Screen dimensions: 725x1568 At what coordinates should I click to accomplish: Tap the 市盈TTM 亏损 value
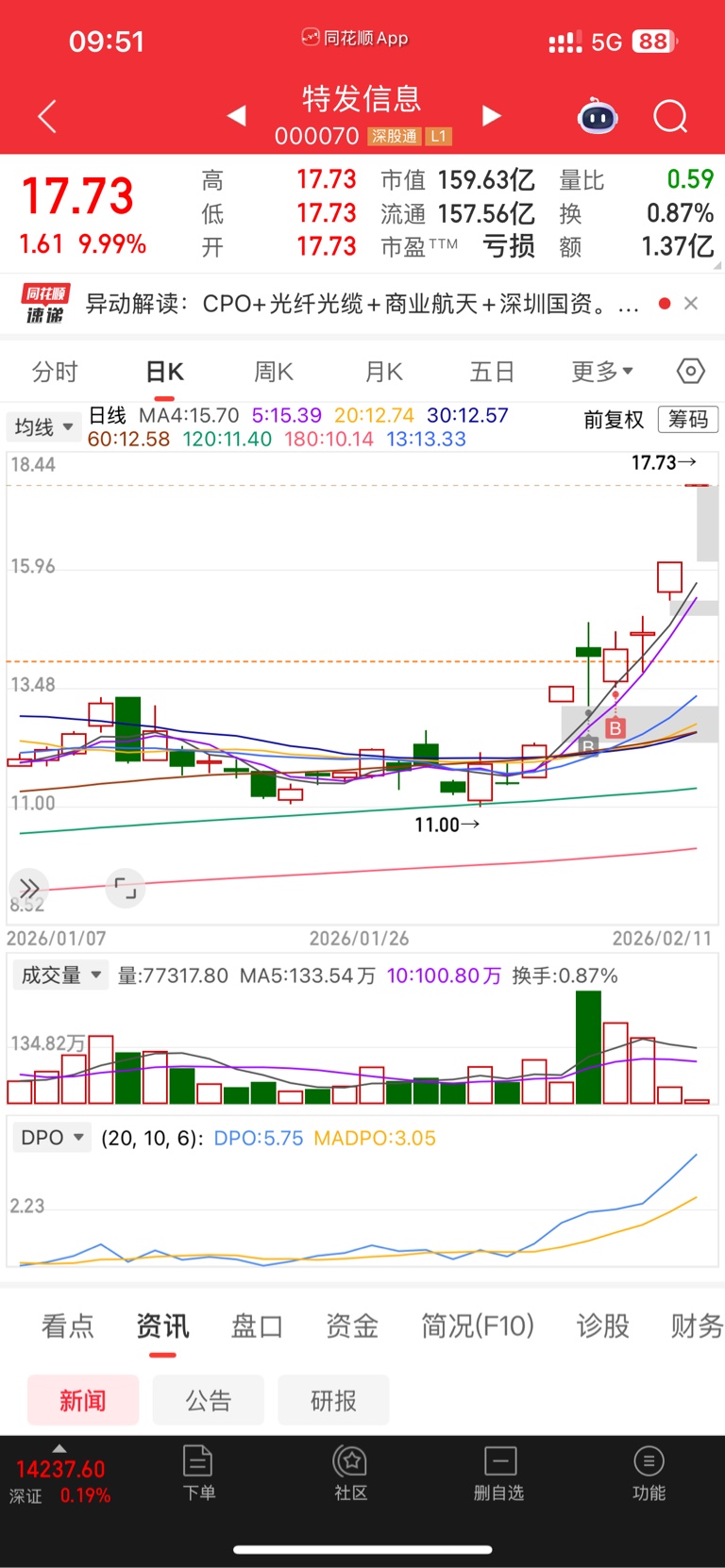pos(509,246)
